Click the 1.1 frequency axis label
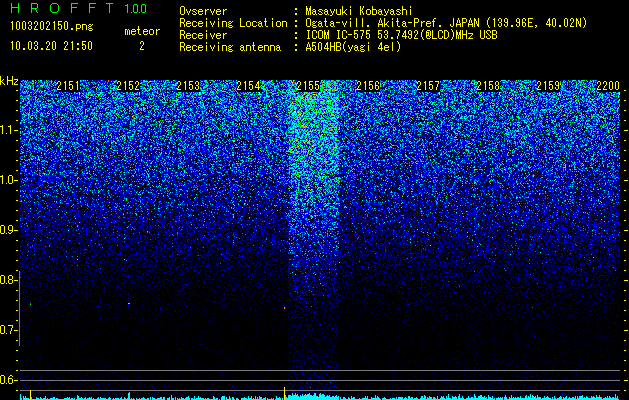 [8, 130]
